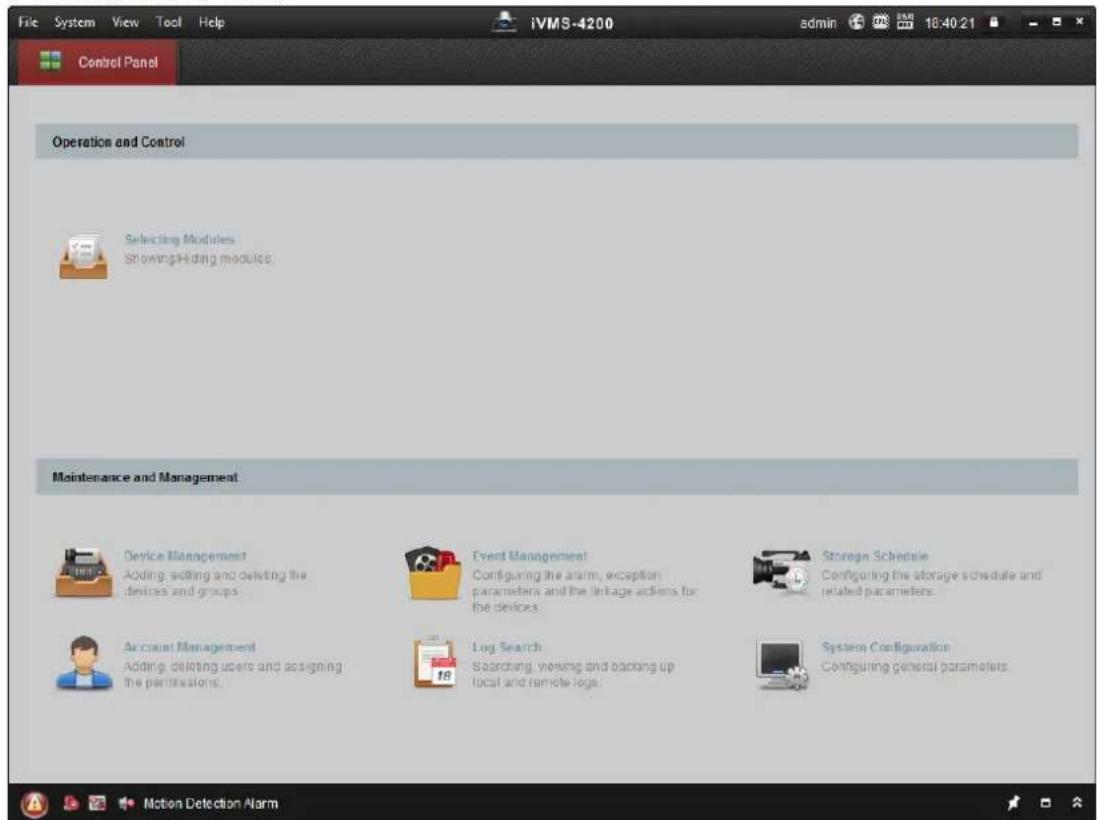
Task: Click the iVMS-4200 camera logo
Action: pyautogui.click(x=504, y=22)
